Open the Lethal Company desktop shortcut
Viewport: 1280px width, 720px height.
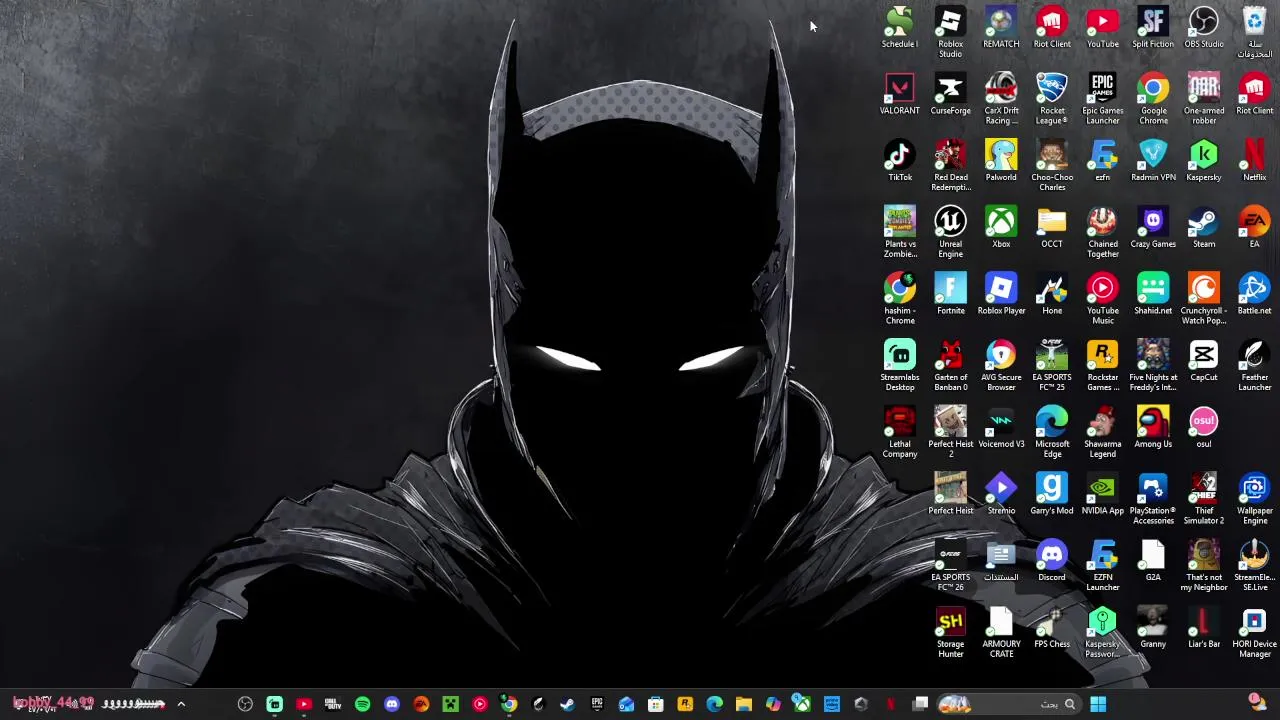coord(899,432)
